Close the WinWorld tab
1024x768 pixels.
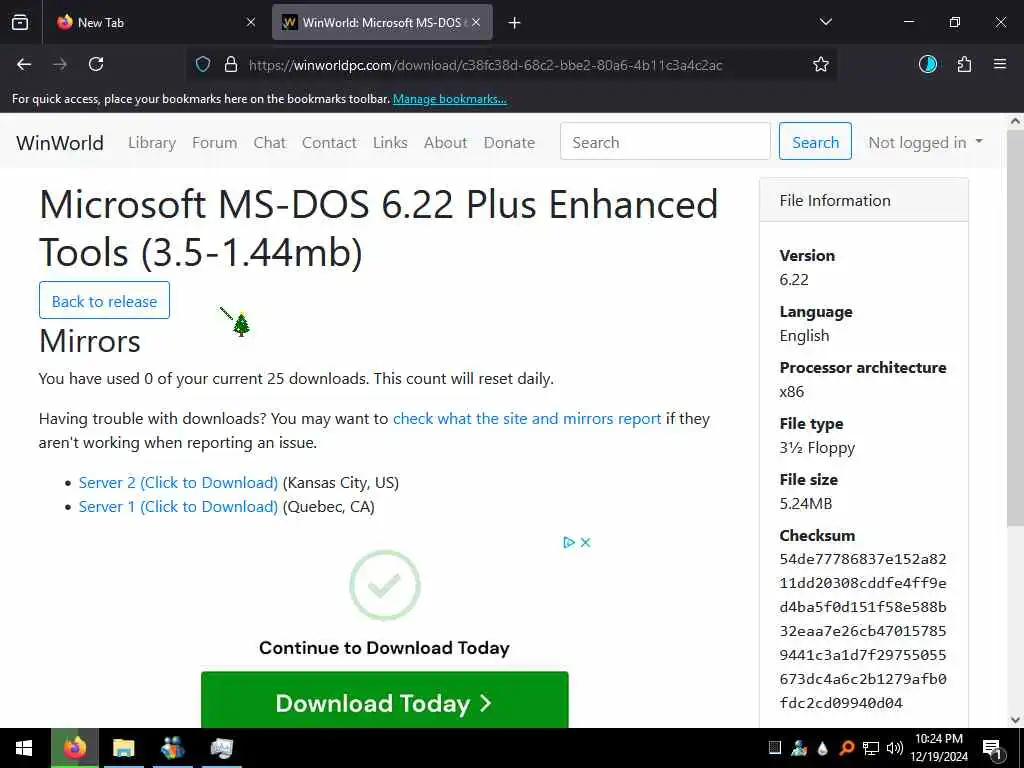tap(477, 22)
